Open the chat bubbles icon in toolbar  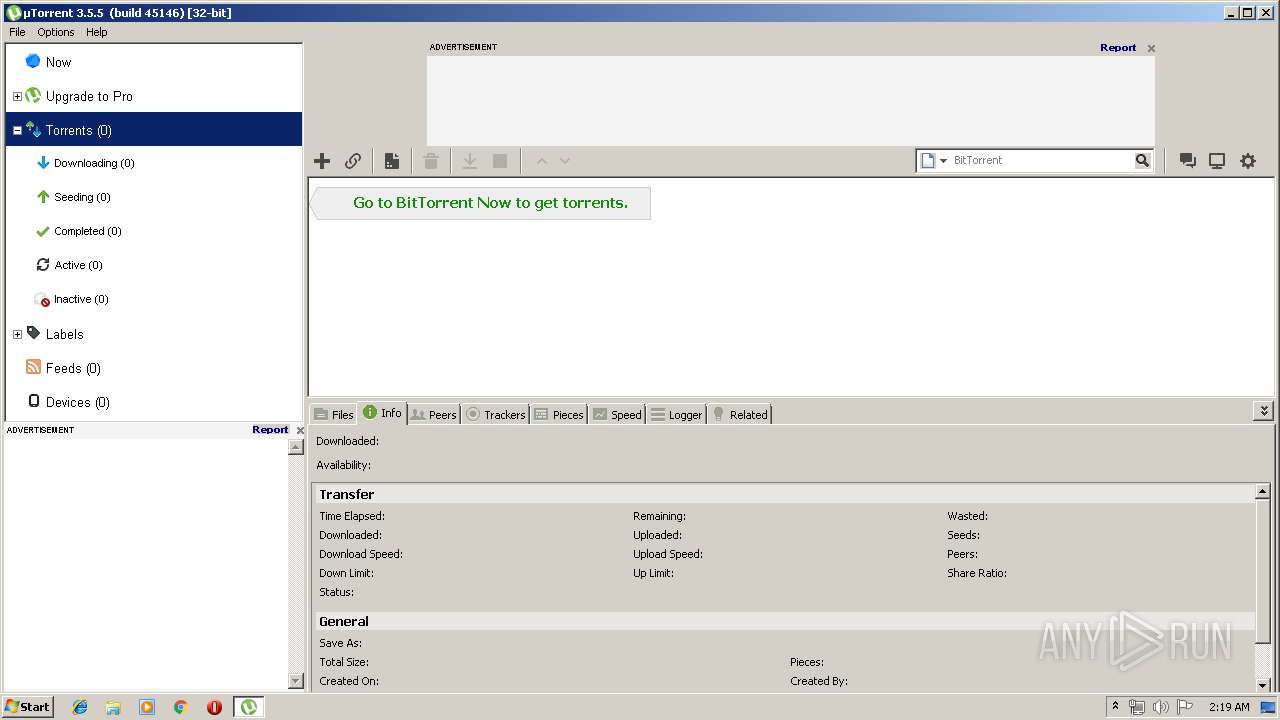coord(1188,161)
